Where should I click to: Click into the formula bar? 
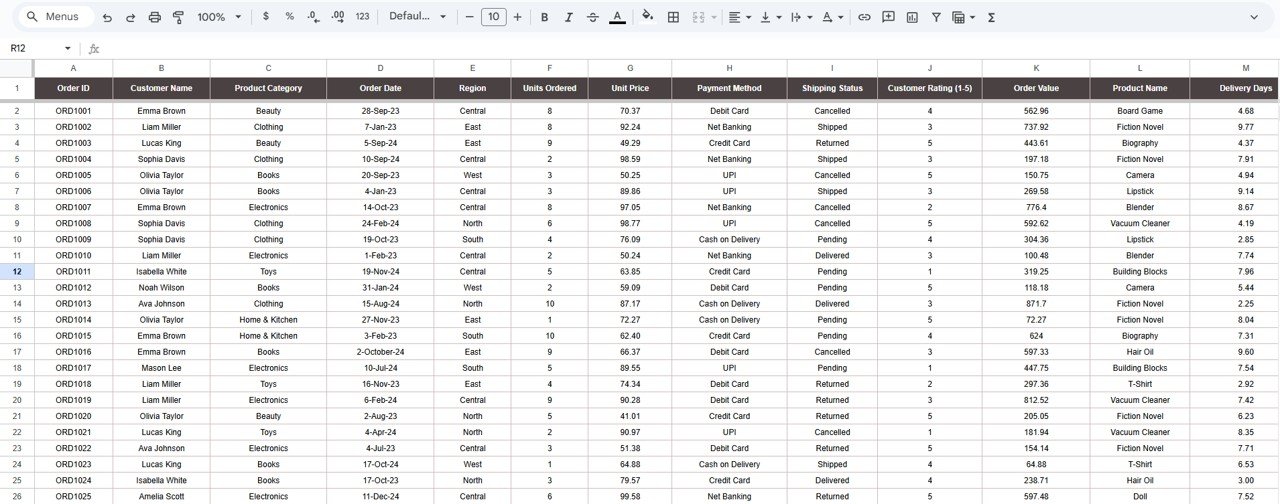pos(690,48)
